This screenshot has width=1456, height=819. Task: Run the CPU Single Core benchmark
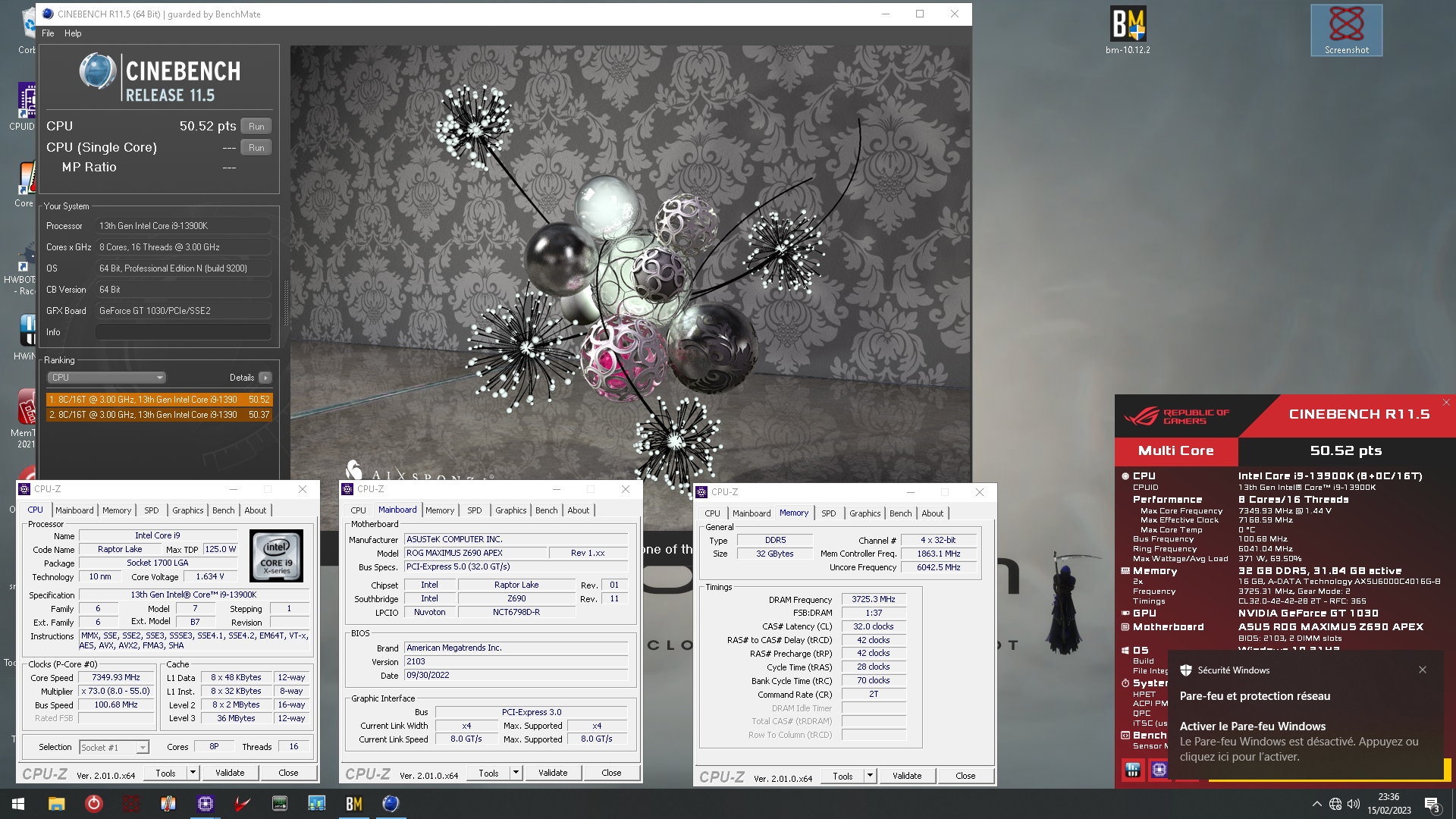256,148
